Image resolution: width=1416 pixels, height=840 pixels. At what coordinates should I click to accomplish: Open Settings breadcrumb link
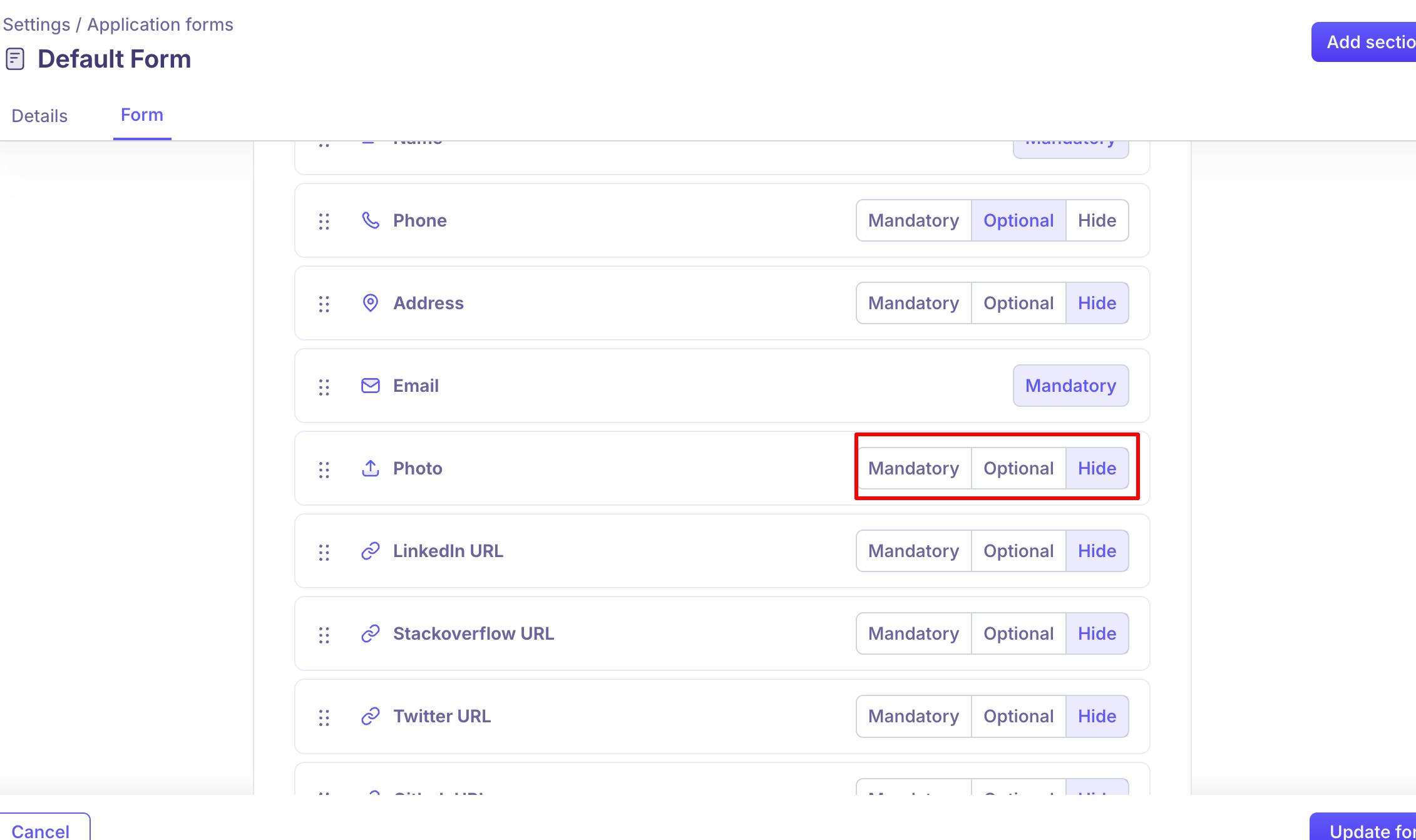pos(36,24)
